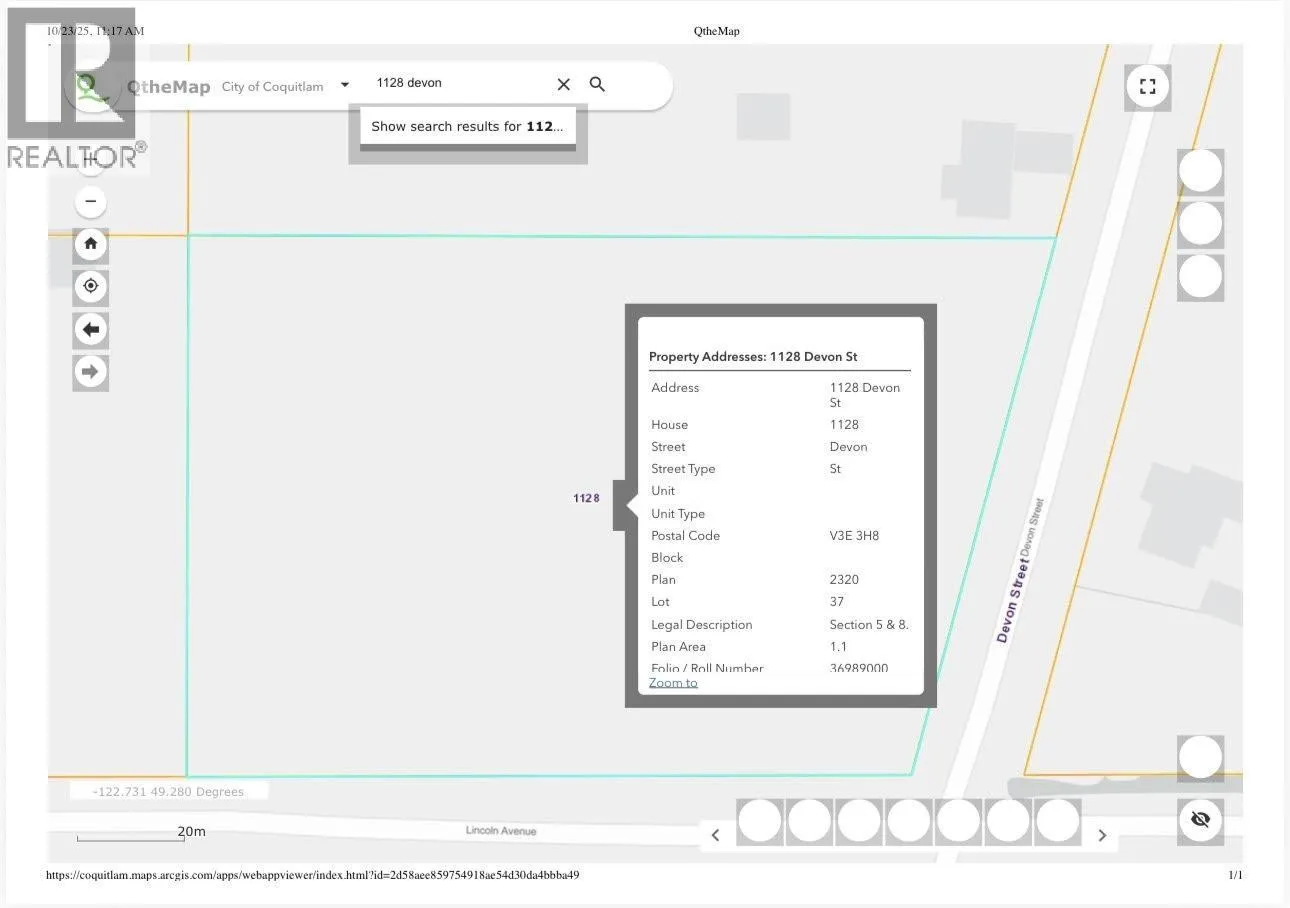
Task: Click the 1128 parcel label on map
Action: pos(586,498)
